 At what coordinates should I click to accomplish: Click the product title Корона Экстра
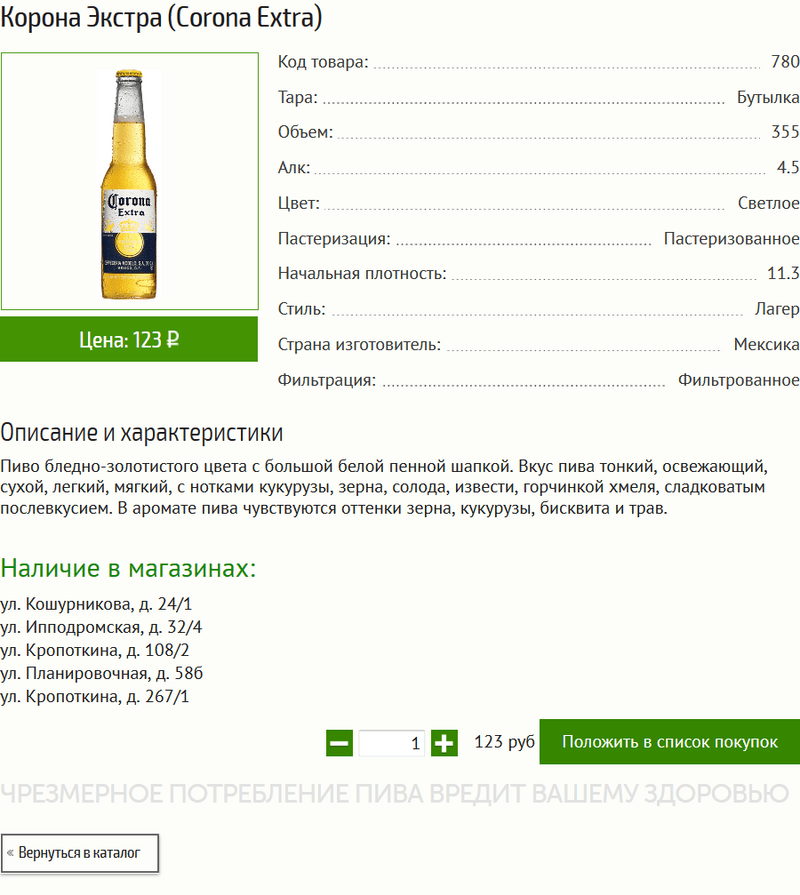point(161,18)
